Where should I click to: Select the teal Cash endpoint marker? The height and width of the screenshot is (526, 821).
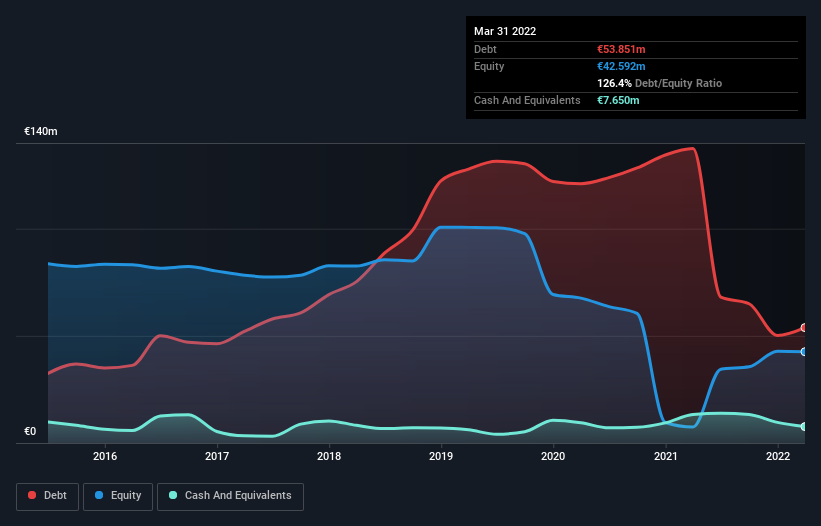[x=804, y=427]
